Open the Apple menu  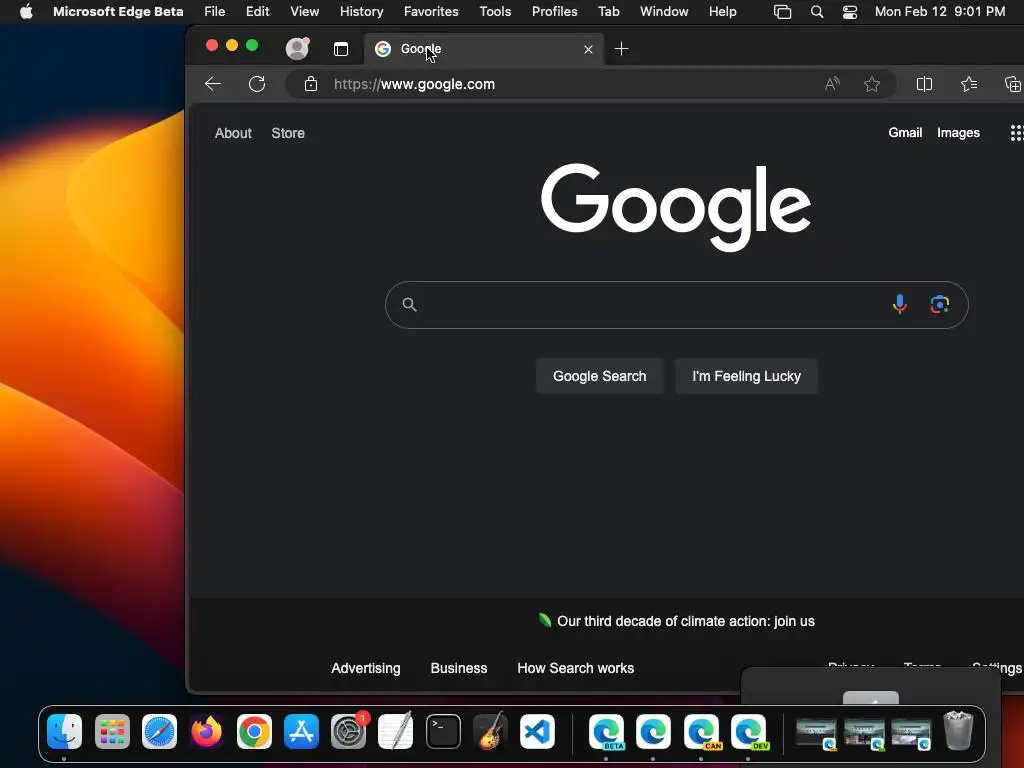coord(26,11)
